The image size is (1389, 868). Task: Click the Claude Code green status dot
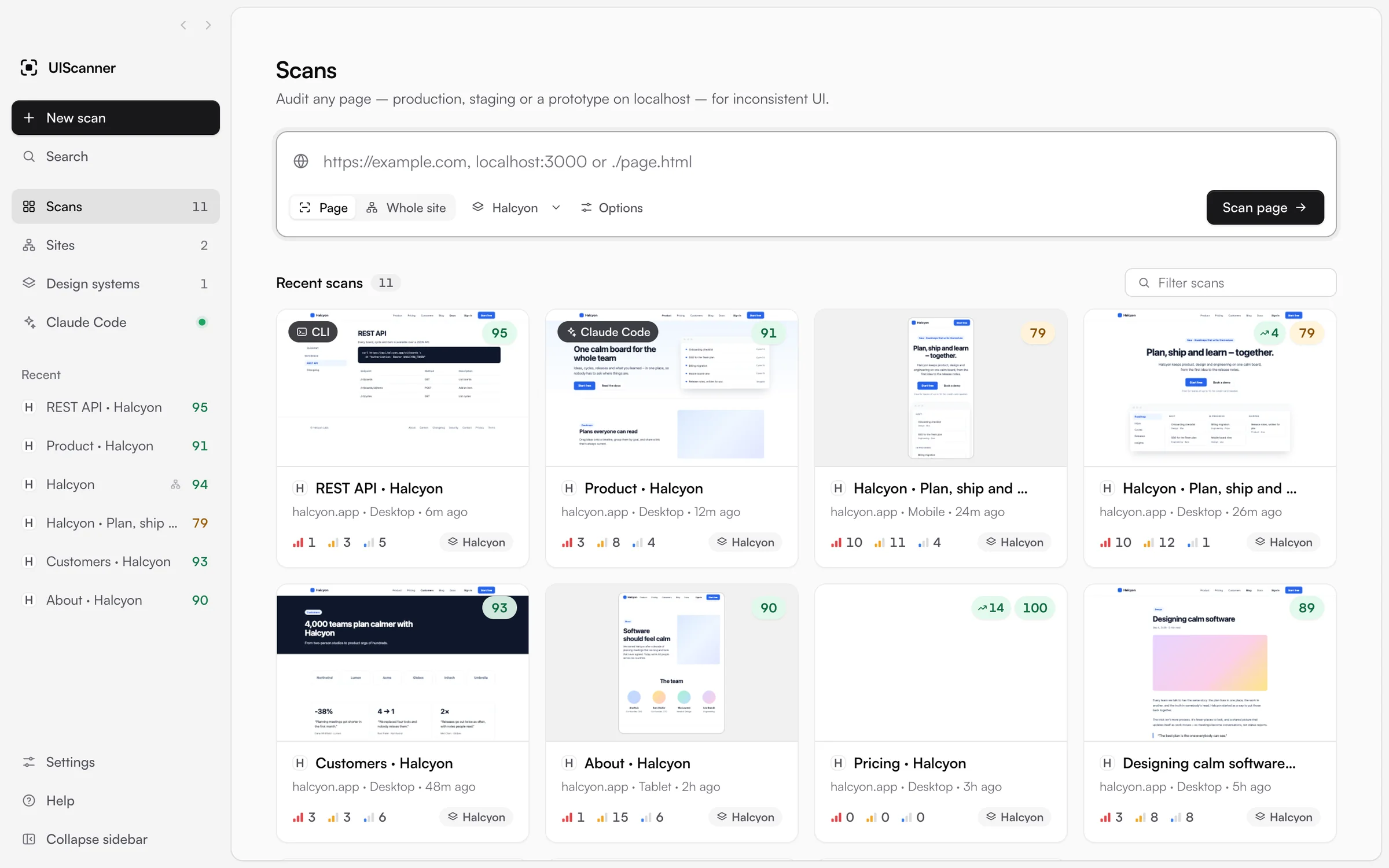(202, 322)
